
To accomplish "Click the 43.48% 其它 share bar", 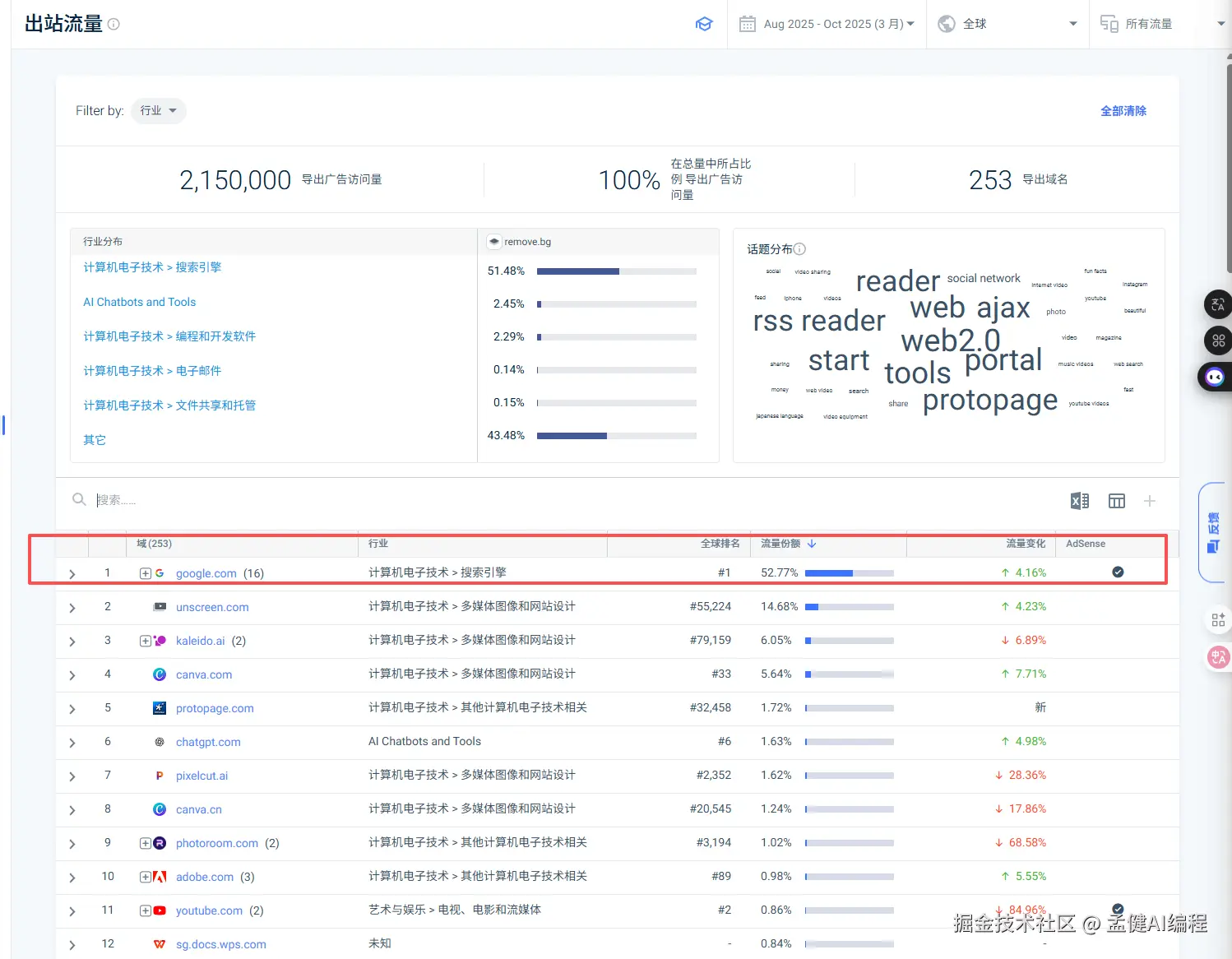I will click(617, 435).
